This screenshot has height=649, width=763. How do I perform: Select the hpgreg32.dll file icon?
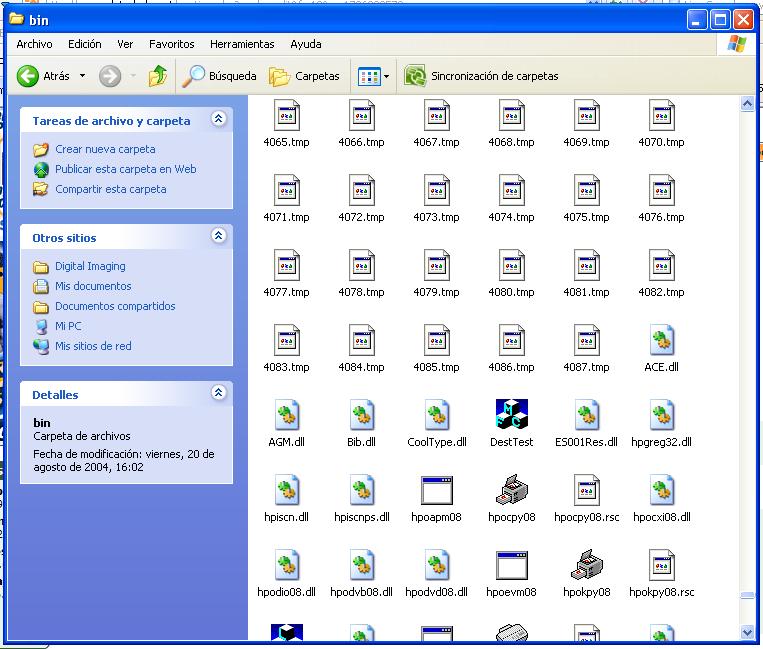pos(661,415)
